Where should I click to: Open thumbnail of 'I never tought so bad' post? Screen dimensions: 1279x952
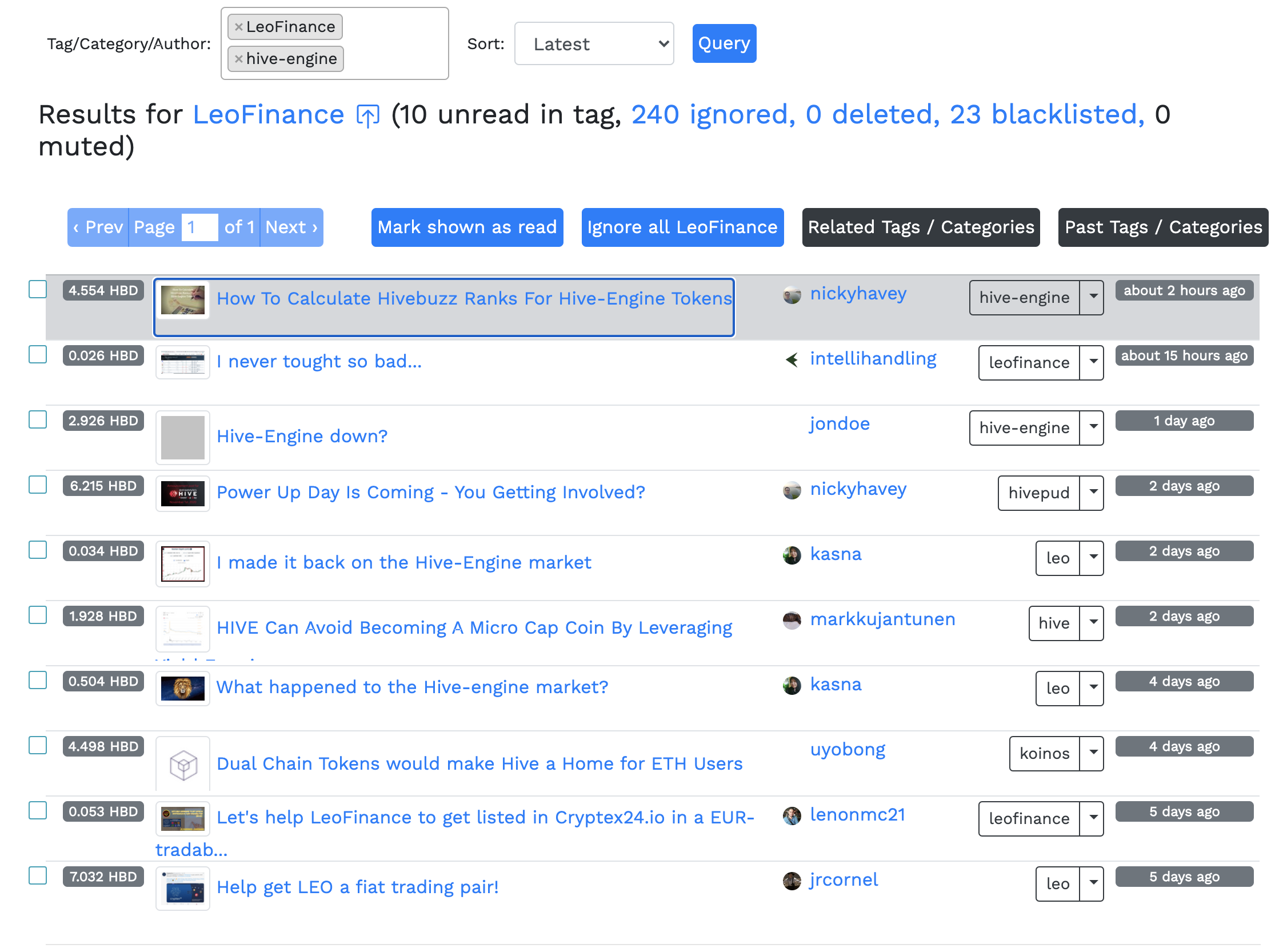(183, 362)
